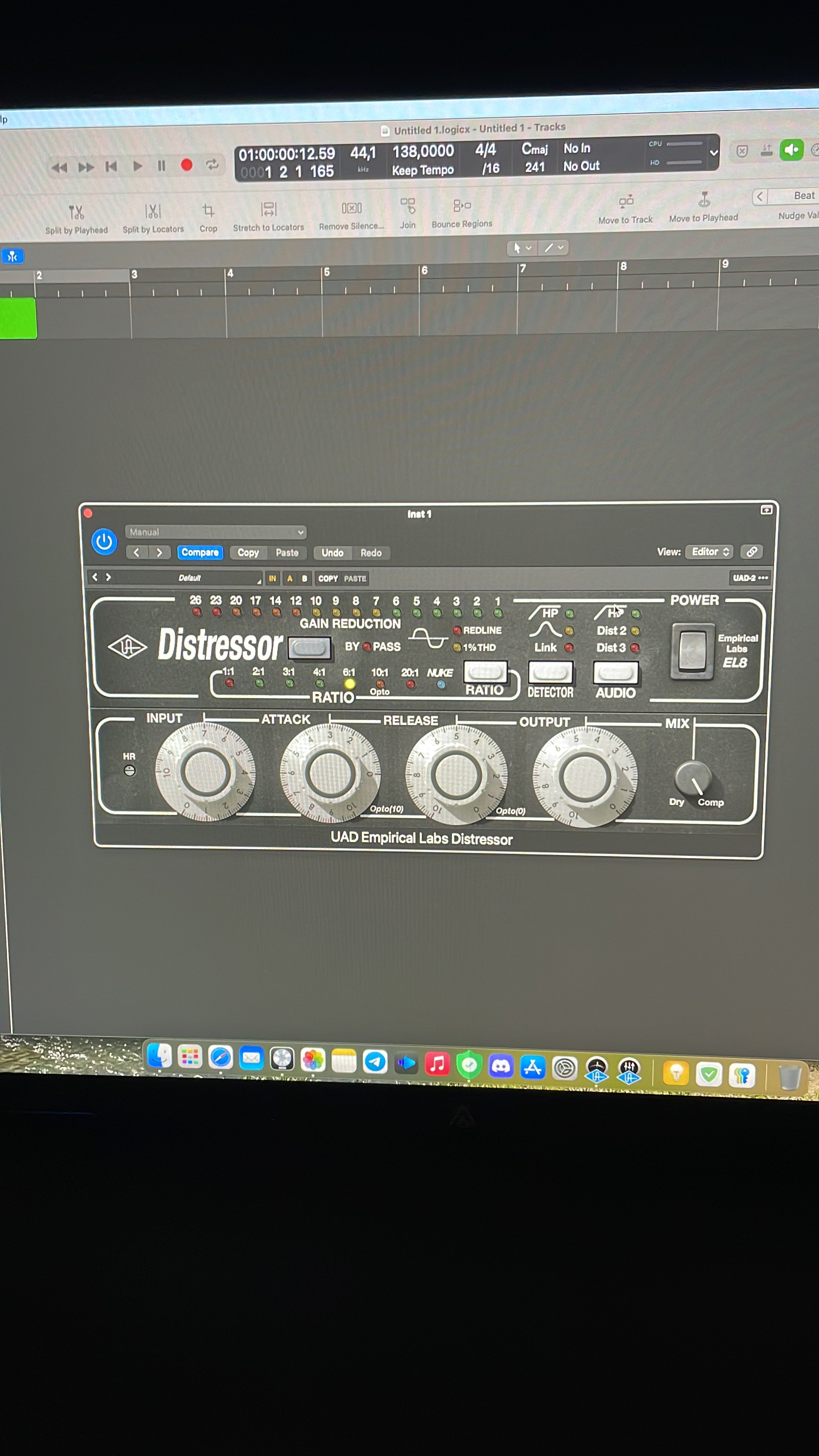Toggle the BYPASS button on Distressor

(309, 648)
